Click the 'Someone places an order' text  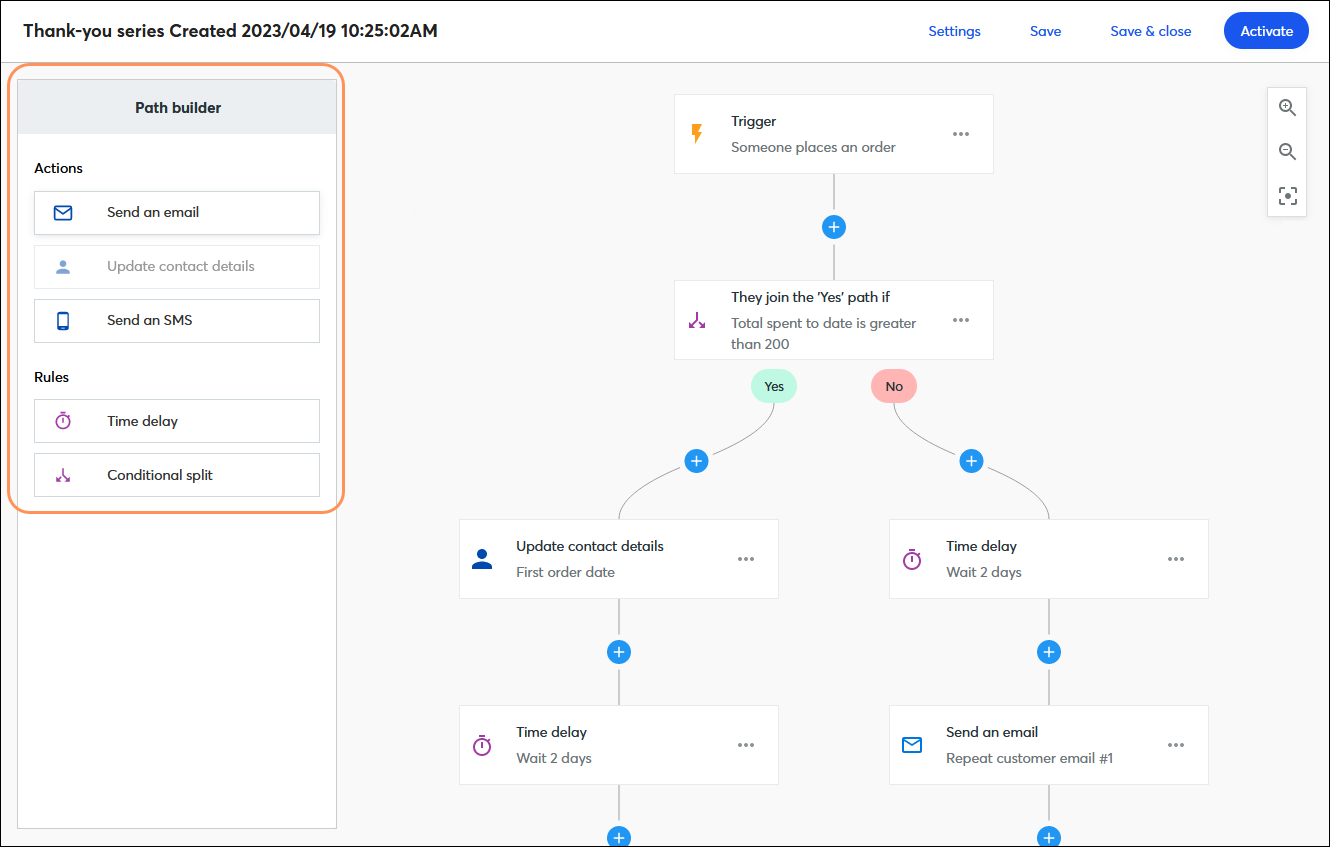[x=813, y=147]
